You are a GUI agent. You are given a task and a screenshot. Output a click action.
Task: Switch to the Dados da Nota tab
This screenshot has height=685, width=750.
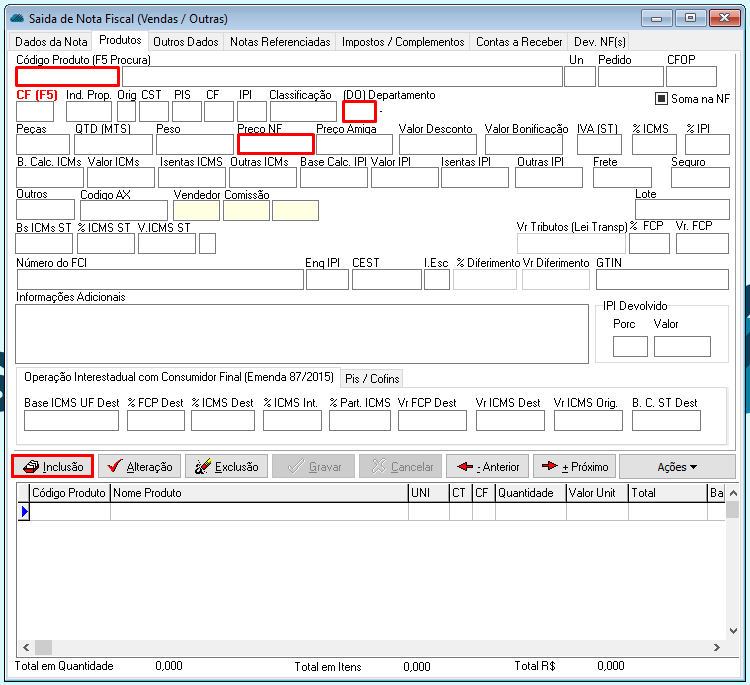click(x=51, y=42)
